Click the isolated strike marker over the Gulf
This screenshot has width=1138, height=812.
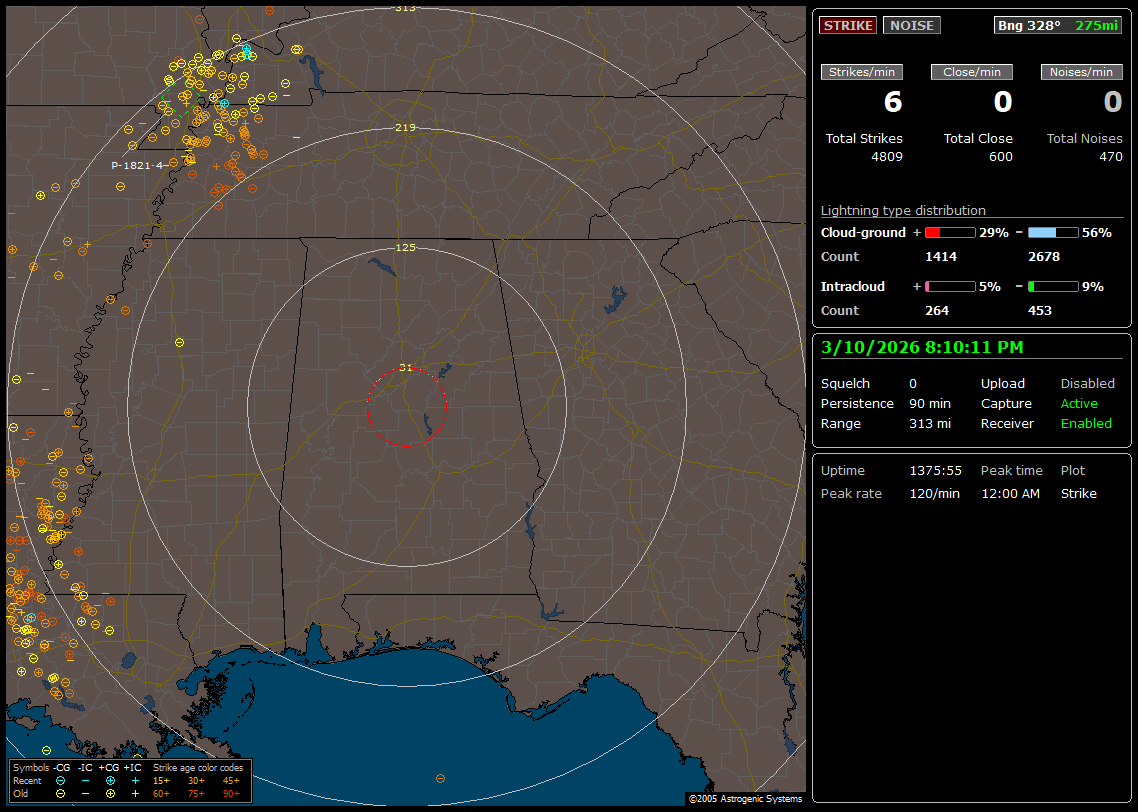pos(440,778)
